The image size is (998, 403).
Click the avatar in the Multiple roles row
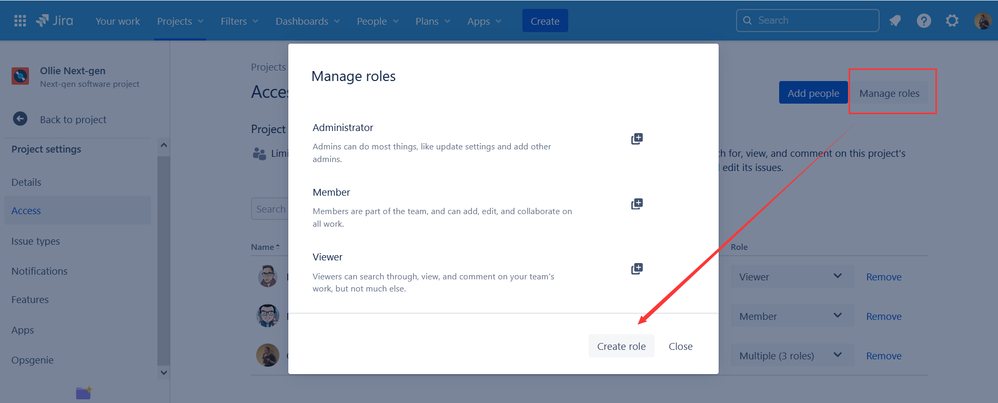point(267,355)
